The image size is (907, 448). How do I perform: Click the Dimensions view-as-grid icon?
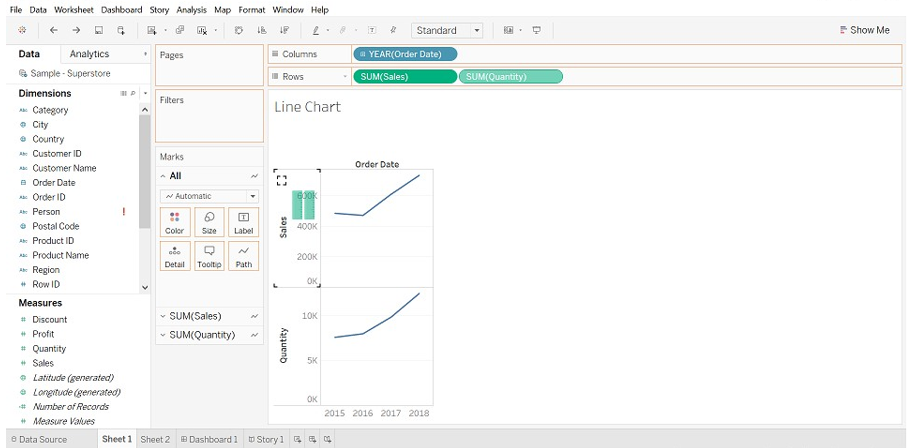tap(123, 93)
